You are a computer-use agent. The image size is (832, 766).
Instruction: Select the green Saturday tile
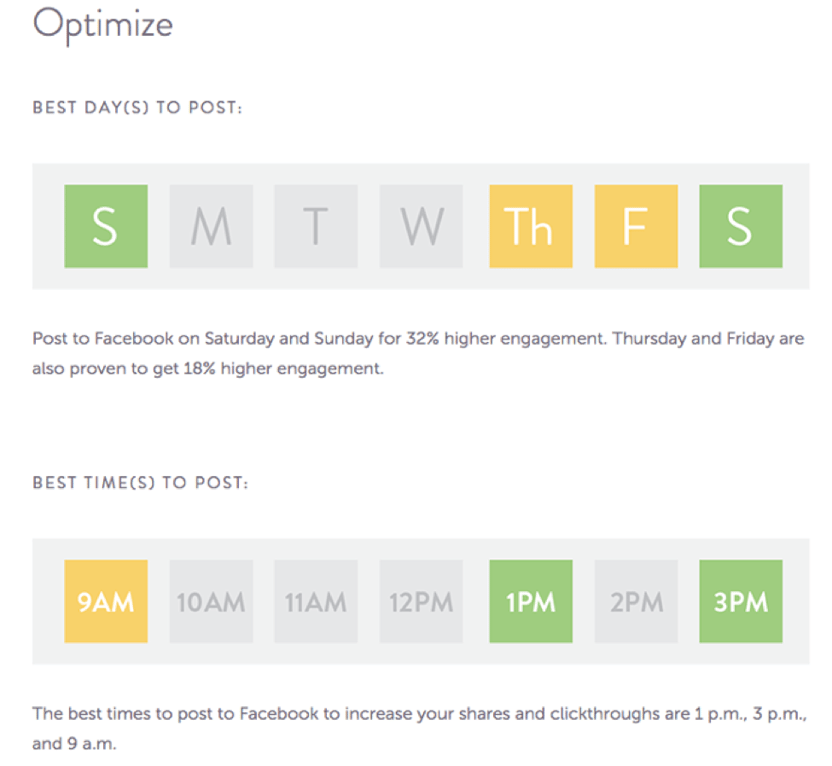point(741,226)
